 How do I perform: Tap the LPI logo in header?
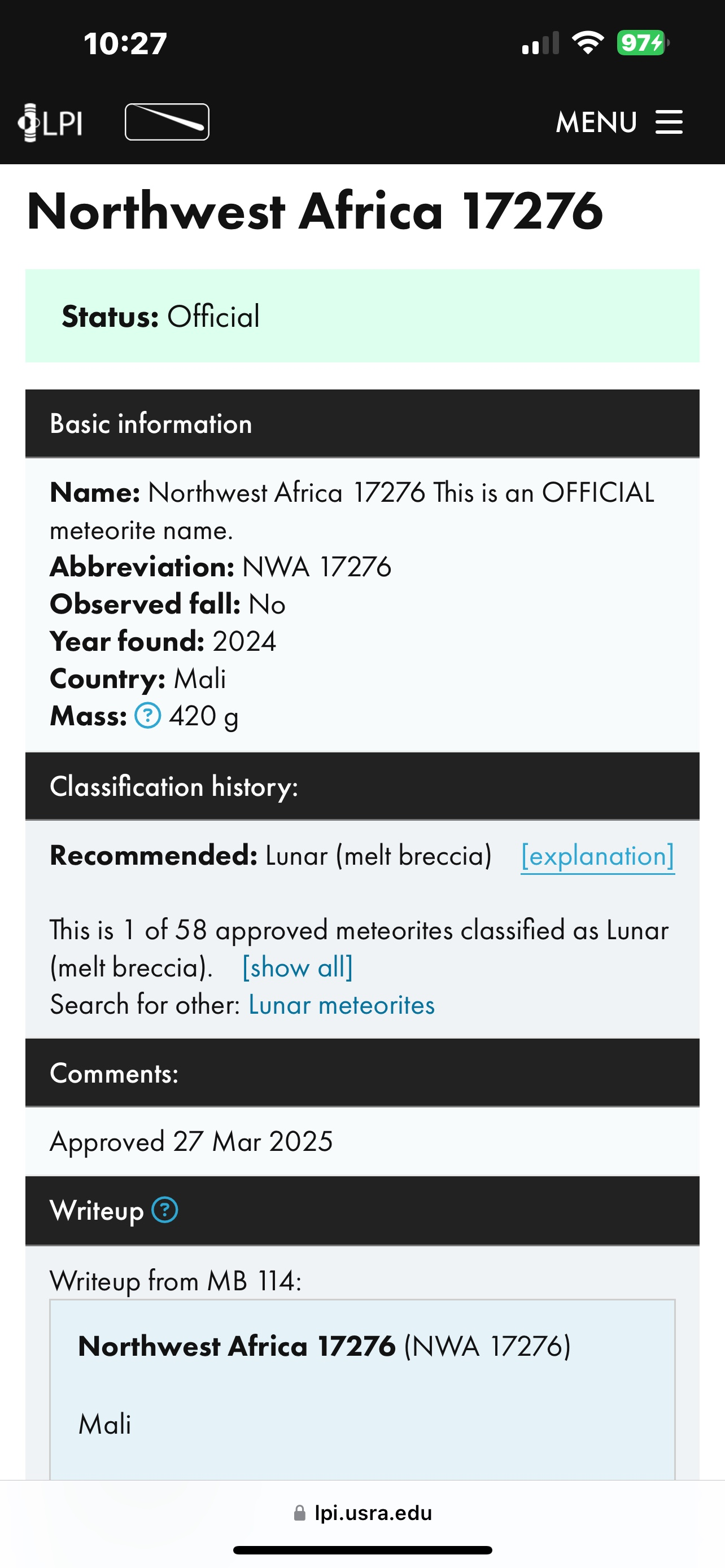(50, 122)
